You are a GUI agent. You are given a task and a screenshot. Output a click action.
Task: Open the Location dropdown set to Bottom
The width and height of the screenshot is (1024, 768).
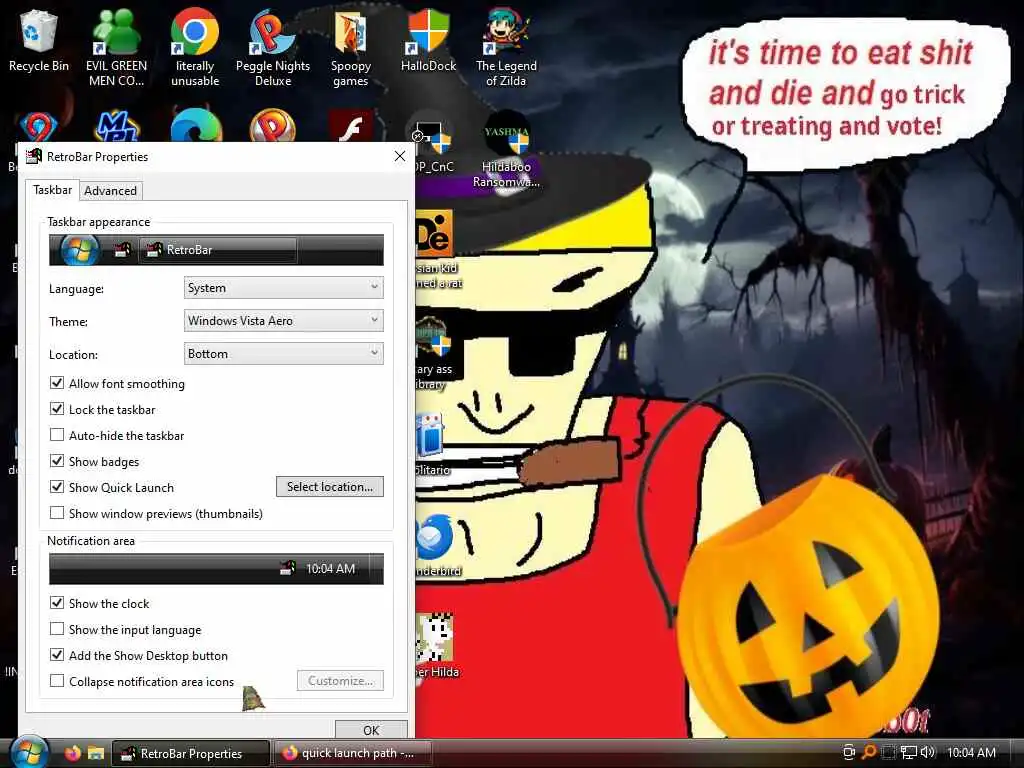pos(283,353)
